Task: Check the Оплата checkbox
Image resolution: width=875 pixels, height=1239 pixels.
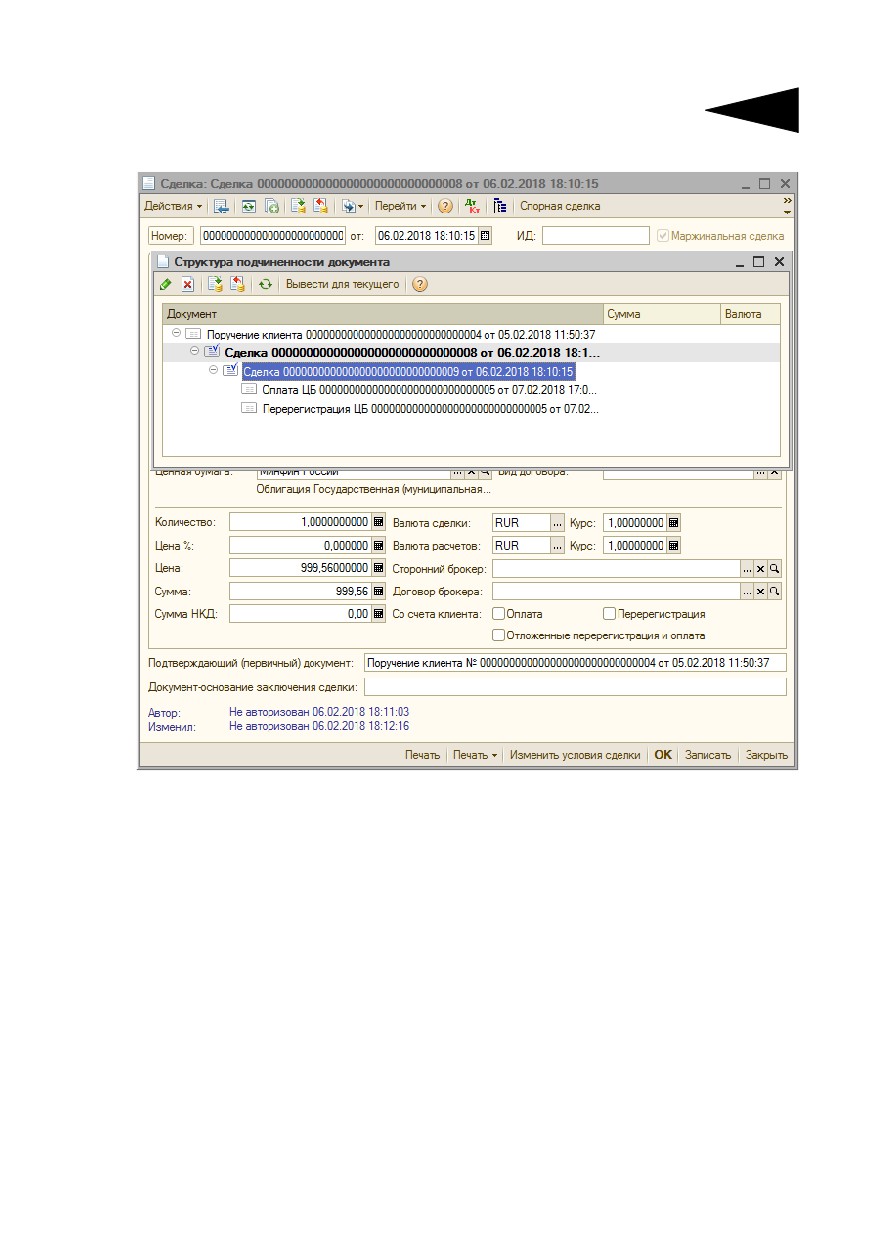Action: point(499,614)
